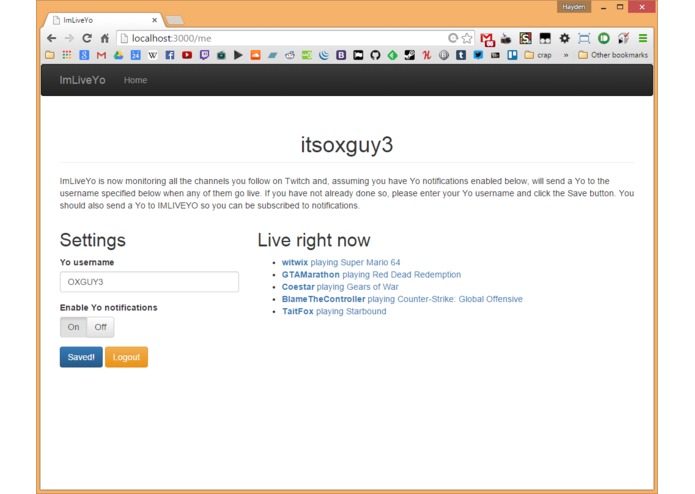Open the Gmail bookmark
Viewport: 695px width, 494px height.
click(102, 55)
